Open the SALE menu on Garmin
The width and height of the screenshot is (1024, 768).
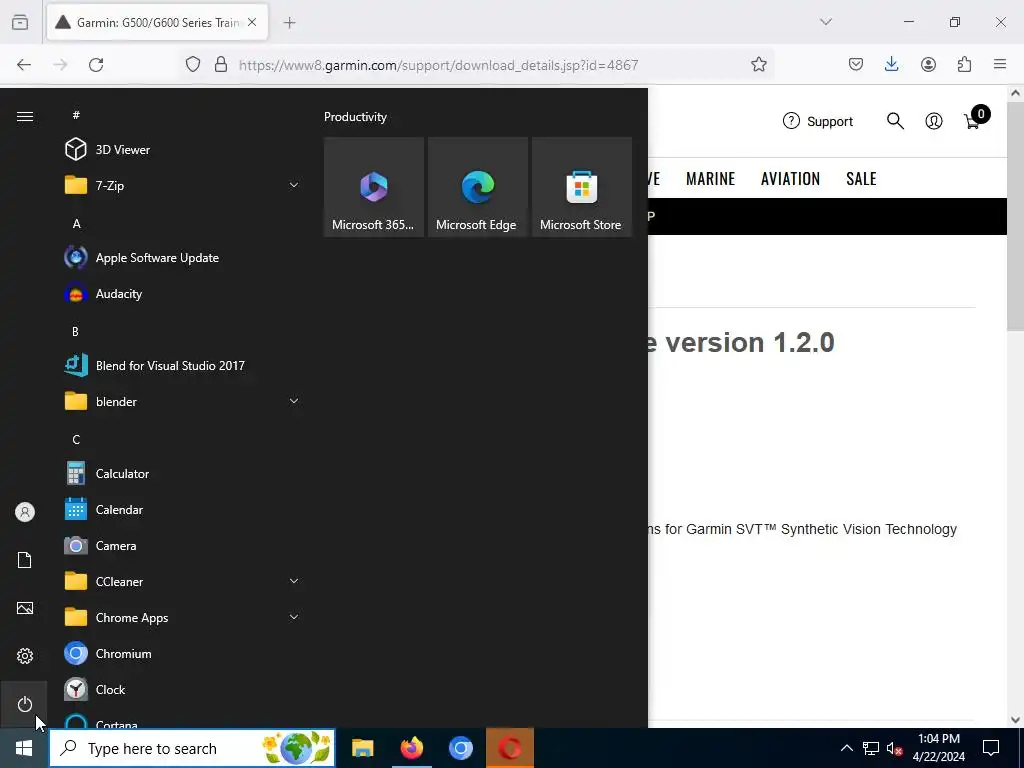[861, 178]
